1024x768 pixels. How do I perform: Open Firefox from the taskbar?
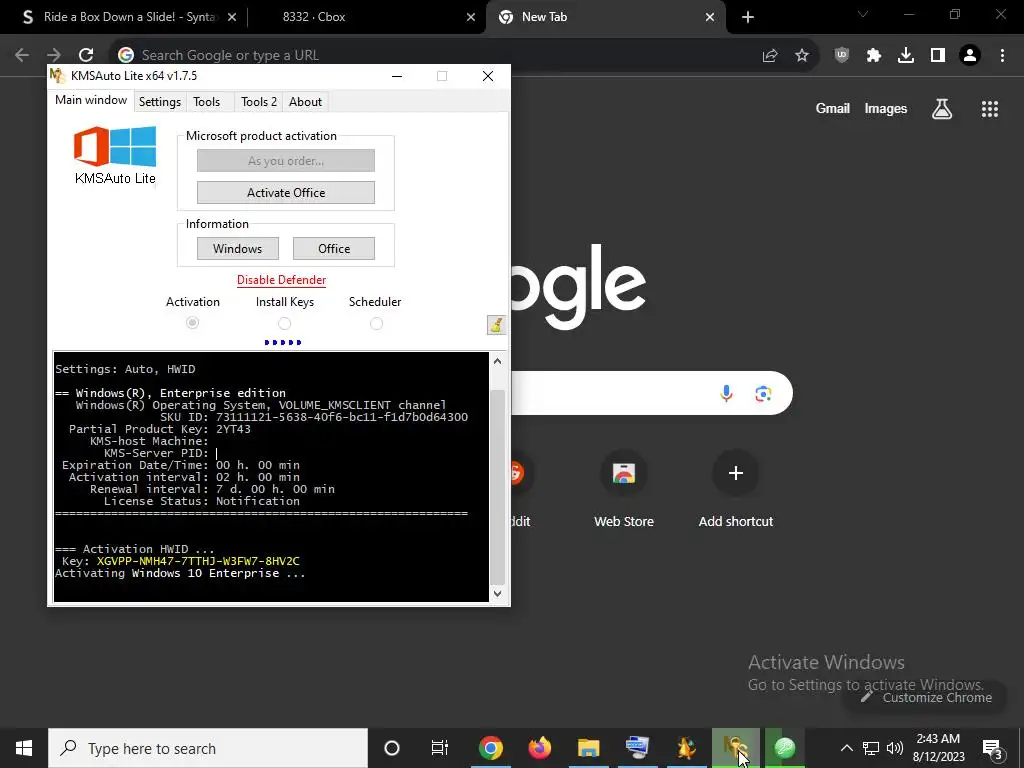point(539,748)
